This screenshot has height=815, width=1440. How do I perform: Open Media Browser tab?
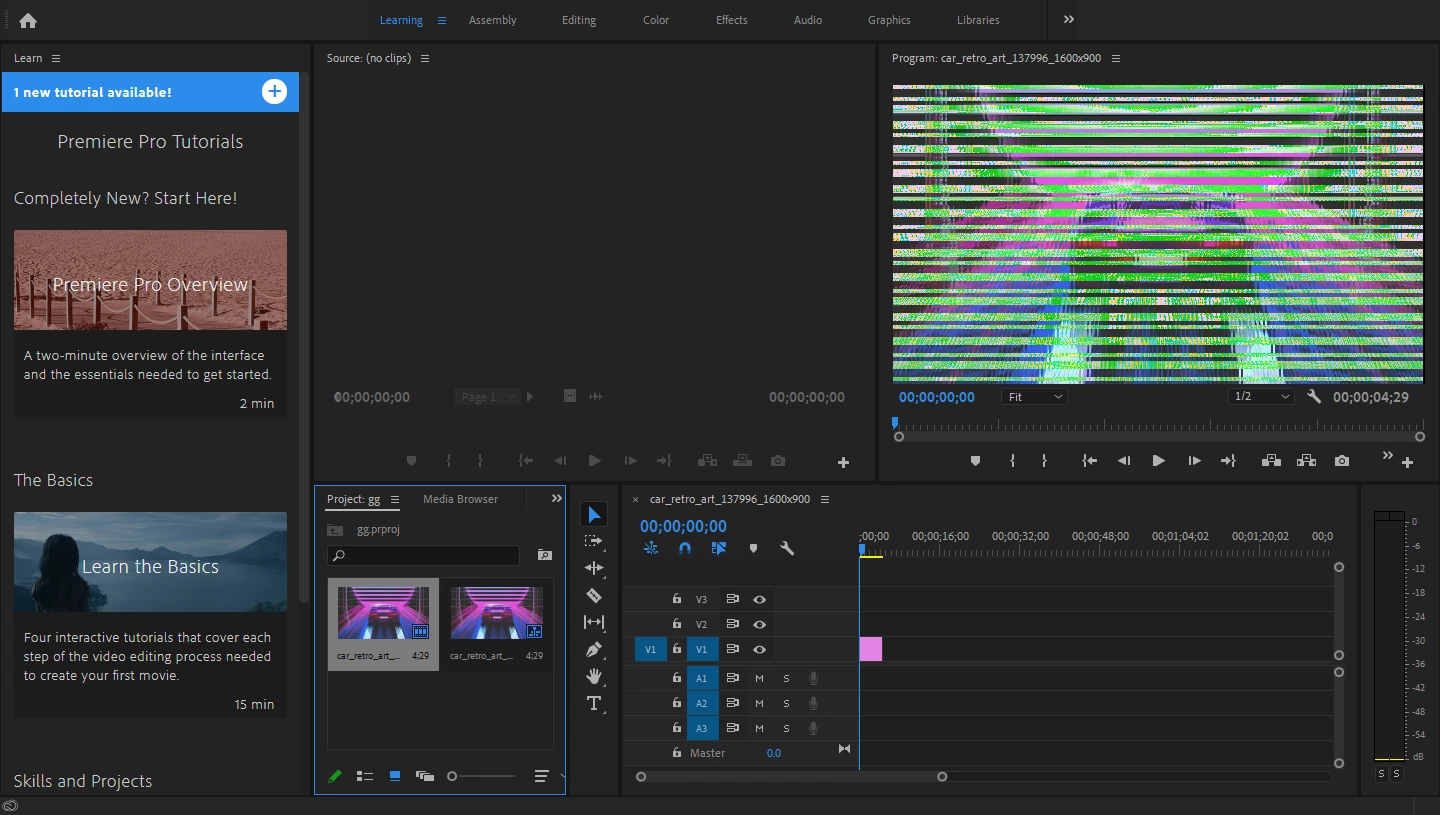(460, 499)
